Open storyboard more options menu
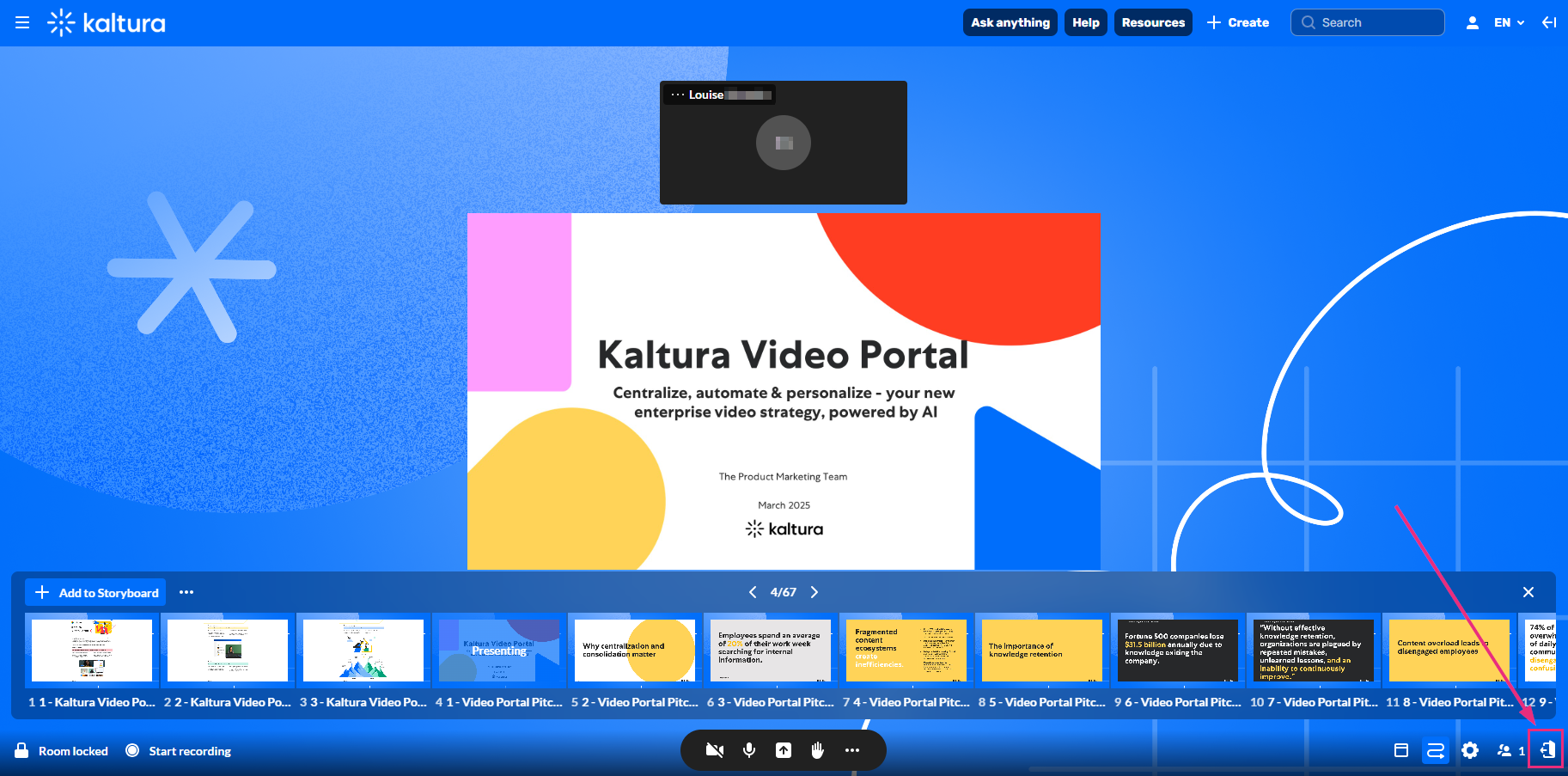This screenshot has height=776, width=1568. point(186,592)
